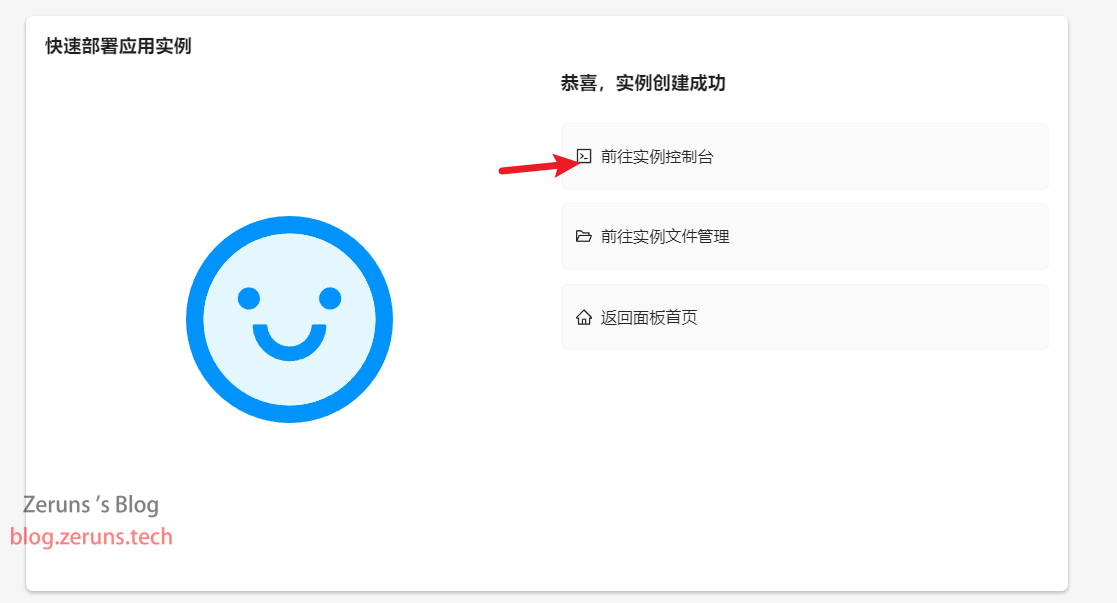Return home using 返回面板首页 text
Image resolution: width=1117 pixels, height=603 pixels.
tap(648, 317)
